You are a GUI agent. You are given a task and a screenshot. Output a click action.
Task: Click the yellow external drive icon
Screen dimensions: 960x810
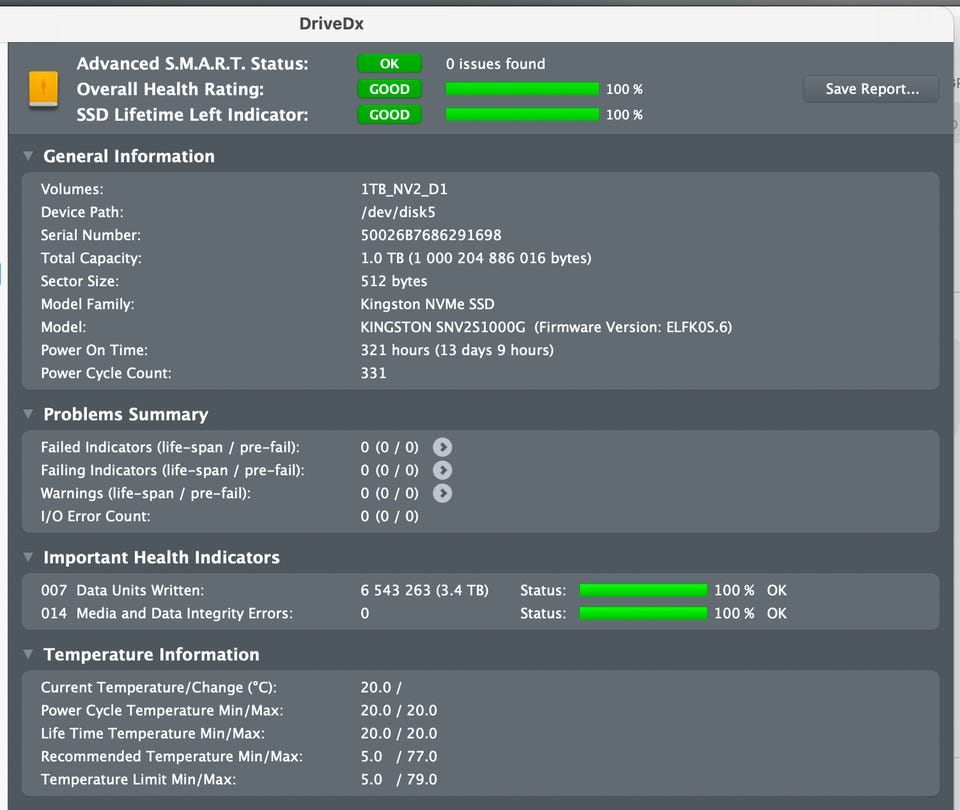click(x=43, y=88)
